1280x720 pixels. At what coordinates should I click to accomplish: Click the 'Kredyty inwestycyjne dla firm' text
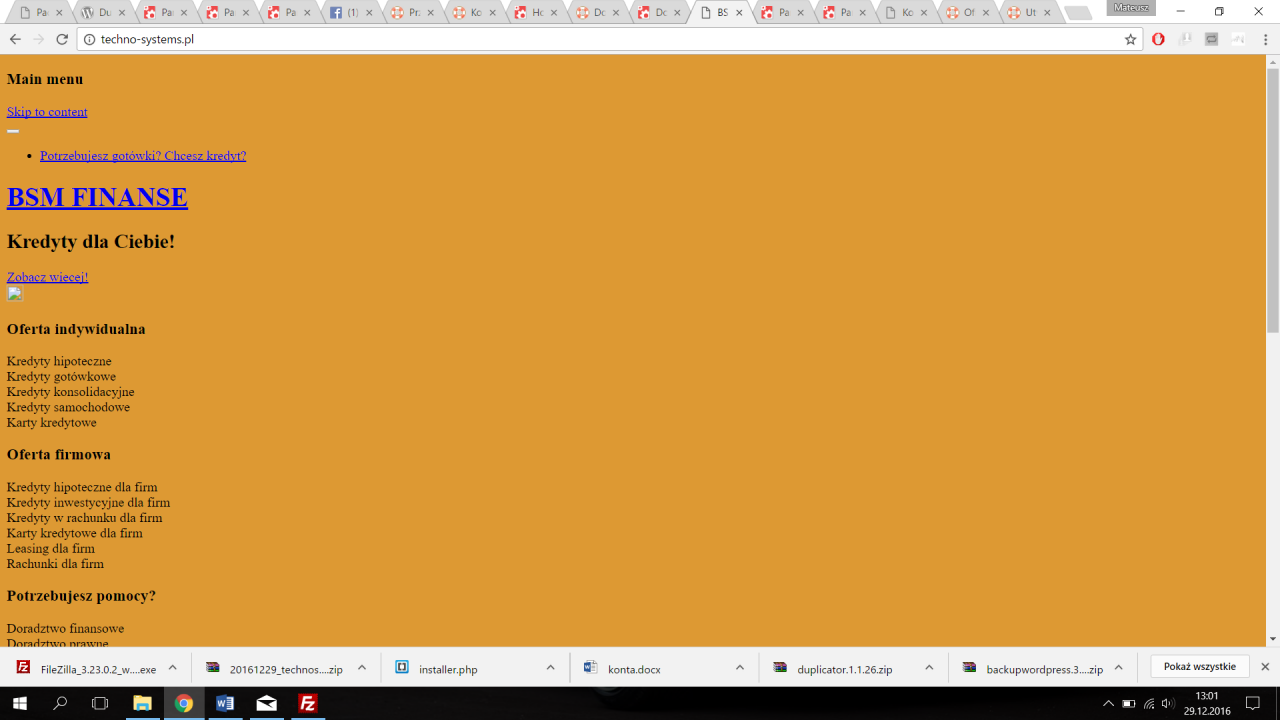click(x=88, y=503)
